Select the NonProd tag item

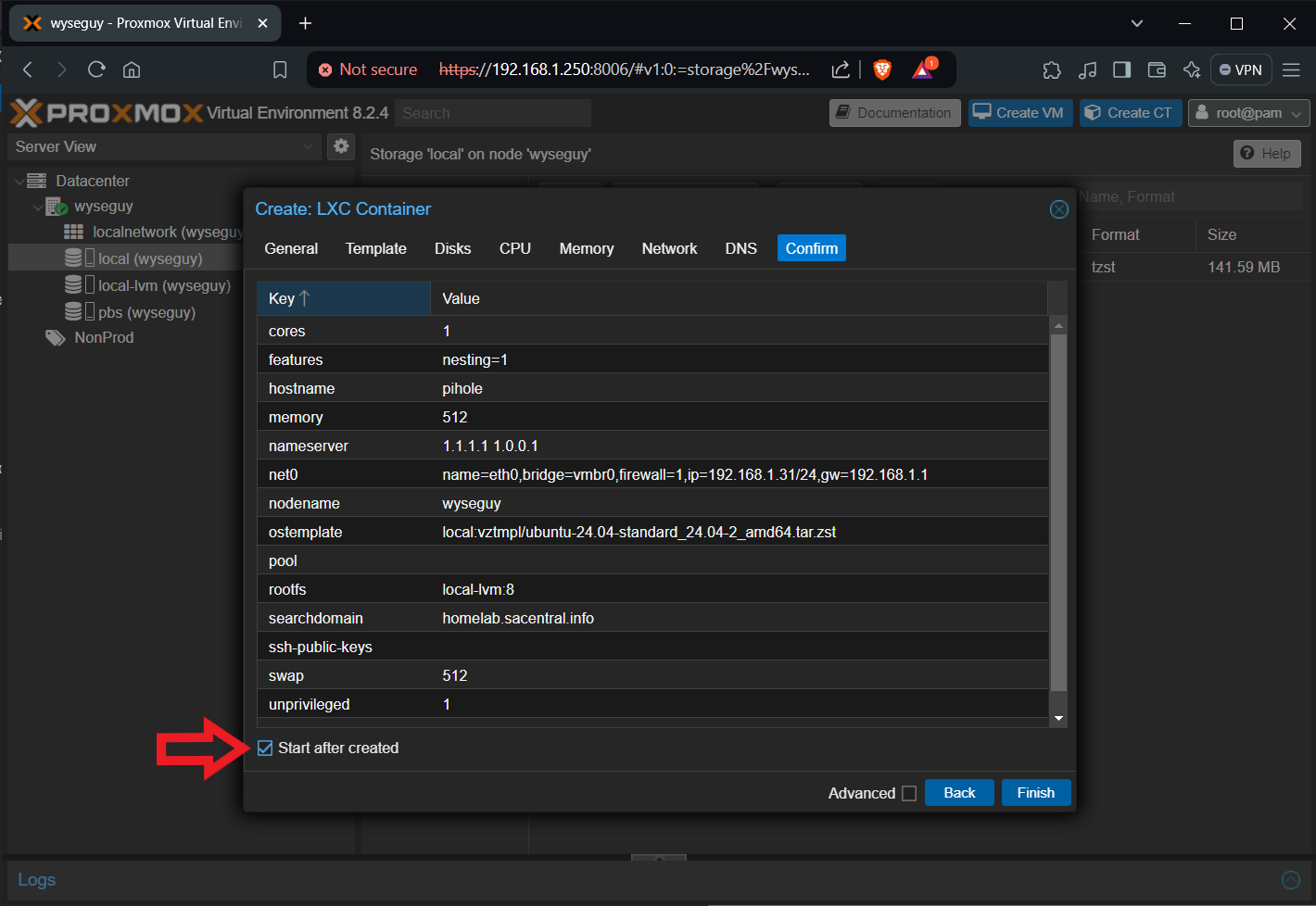click(104, 337)
